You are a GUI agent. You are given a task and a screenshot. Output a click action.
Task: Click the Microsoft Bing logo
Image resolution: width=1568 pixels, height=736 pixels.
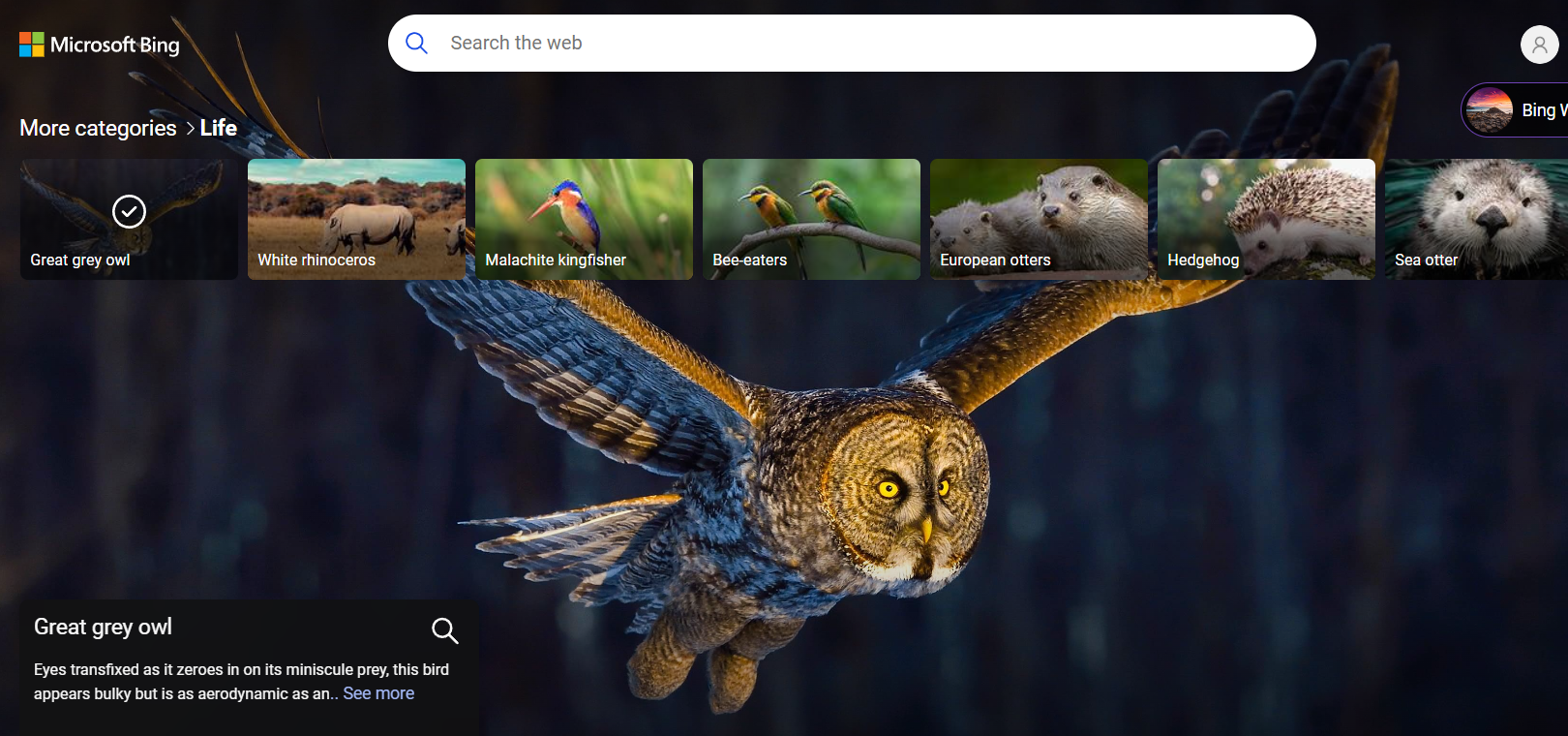click(x=100, y=45)
